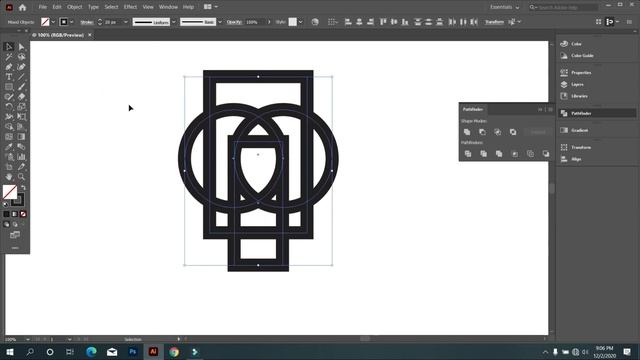Select the Rotate tool
Image resolution: width=640 pixels, height=360 pixels.
click(x=9, y=107)
